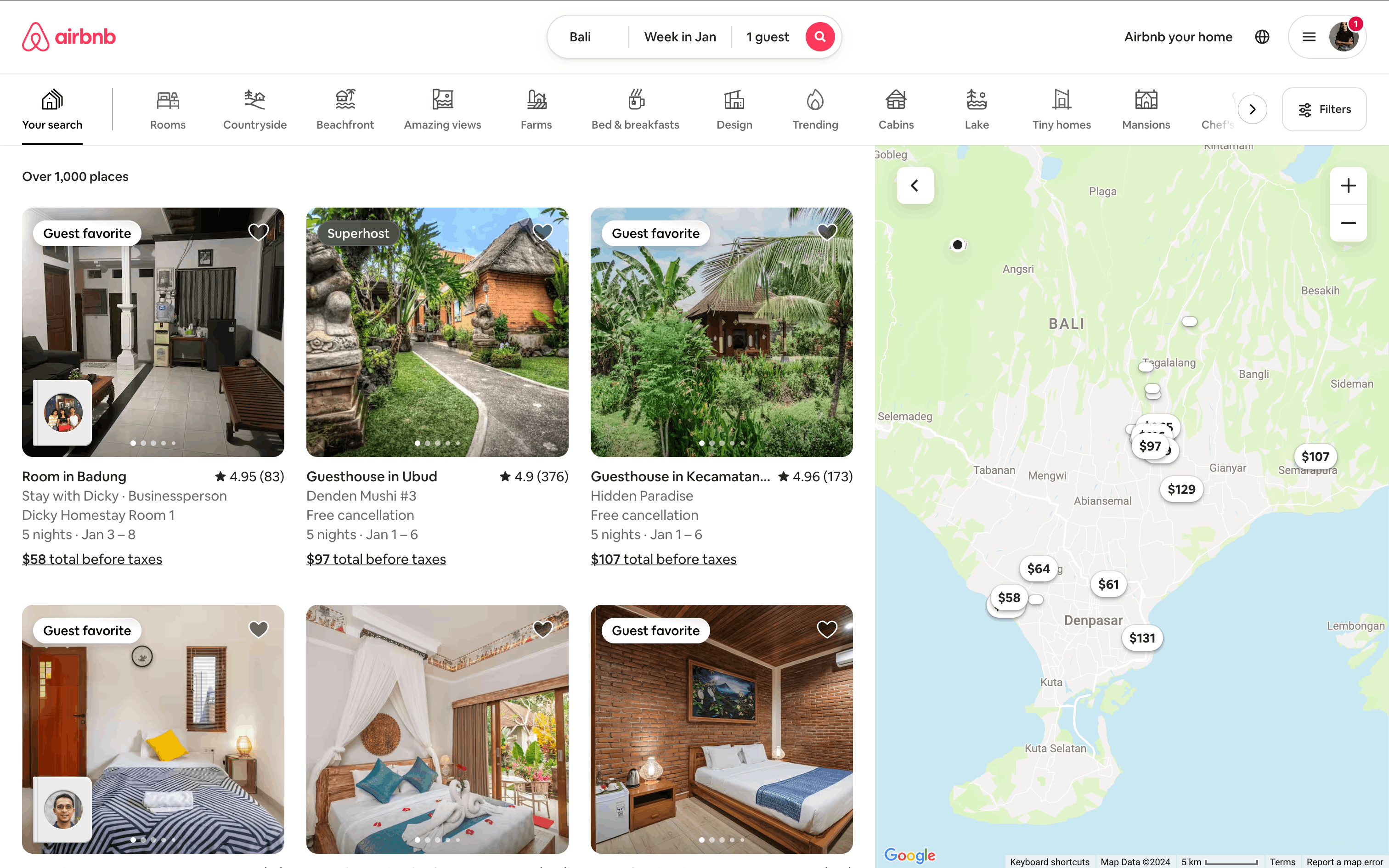Image resolution: width=1389 pixels, height=868 pixels.
Task: Zoom out on the map
Action: [1348, 223]
